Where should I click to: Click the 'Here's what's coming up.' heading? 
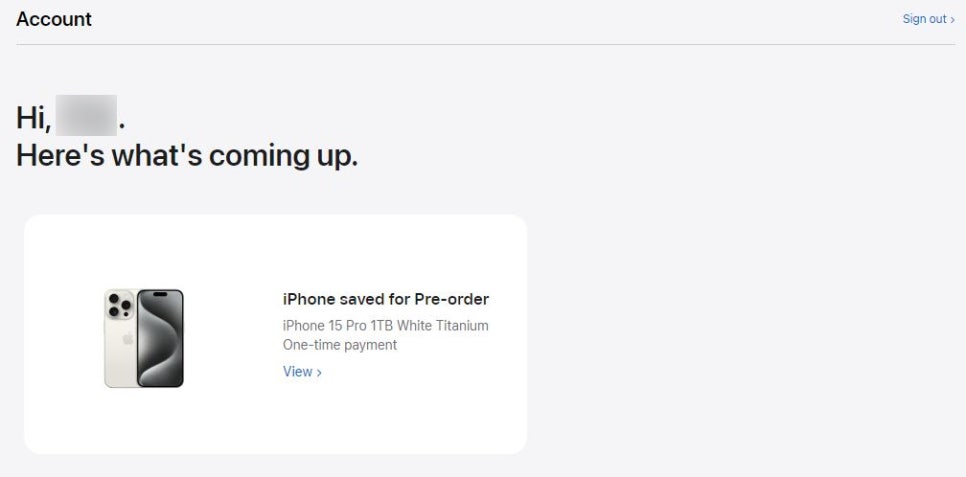click(x=187, y=156)
